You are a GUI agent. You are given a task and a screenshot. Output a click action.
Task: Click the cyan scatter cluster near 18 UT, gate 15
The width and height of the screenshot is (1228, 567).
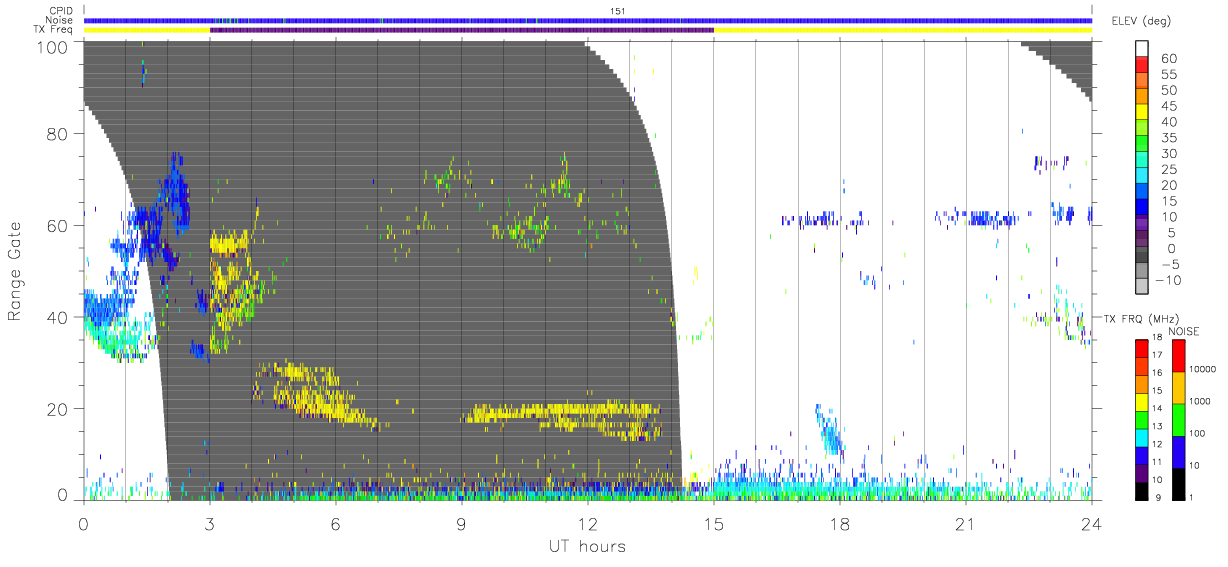829,432
